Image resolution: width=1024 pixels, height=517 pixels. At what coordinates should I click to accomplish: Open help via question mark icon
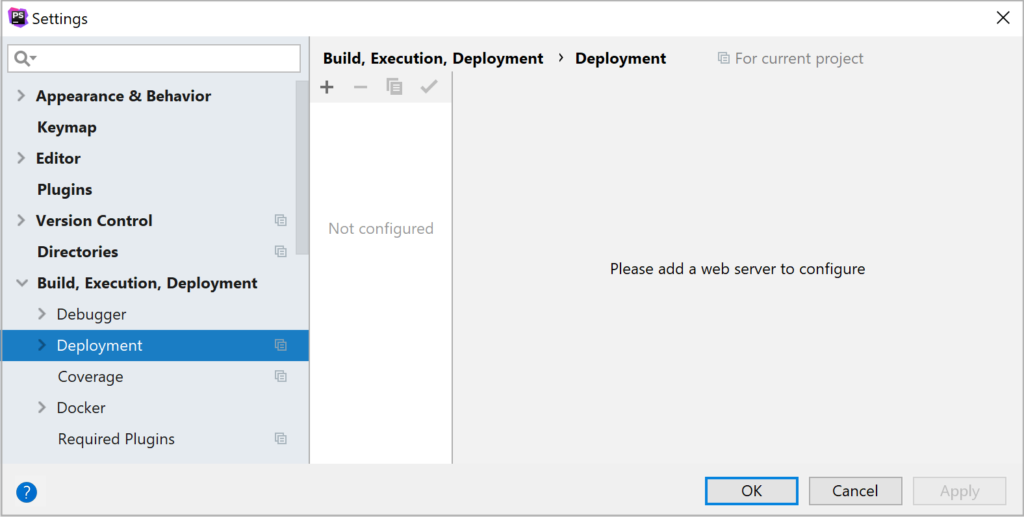27,492
